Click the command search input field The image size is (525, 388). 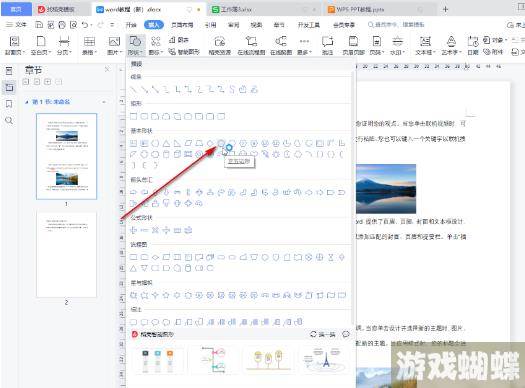[396, 25]
